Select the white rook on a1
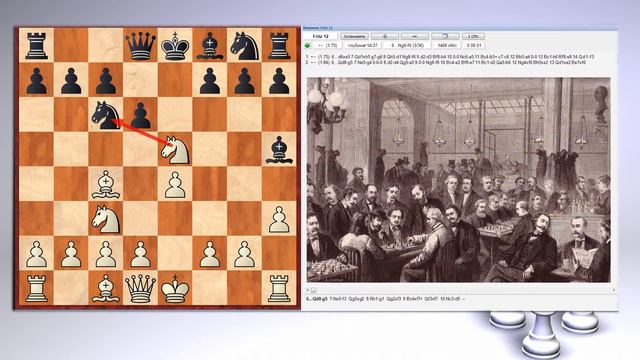The image size is (640, 360). (x=36, y=289)
